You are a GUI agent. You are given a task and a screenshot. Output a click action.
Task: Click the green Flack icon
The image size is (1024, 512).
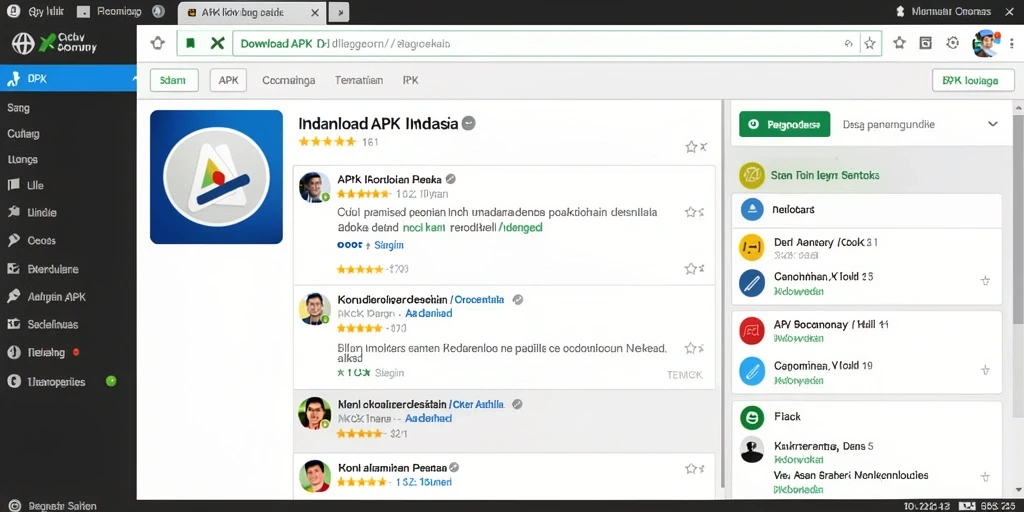pos(752,417)
